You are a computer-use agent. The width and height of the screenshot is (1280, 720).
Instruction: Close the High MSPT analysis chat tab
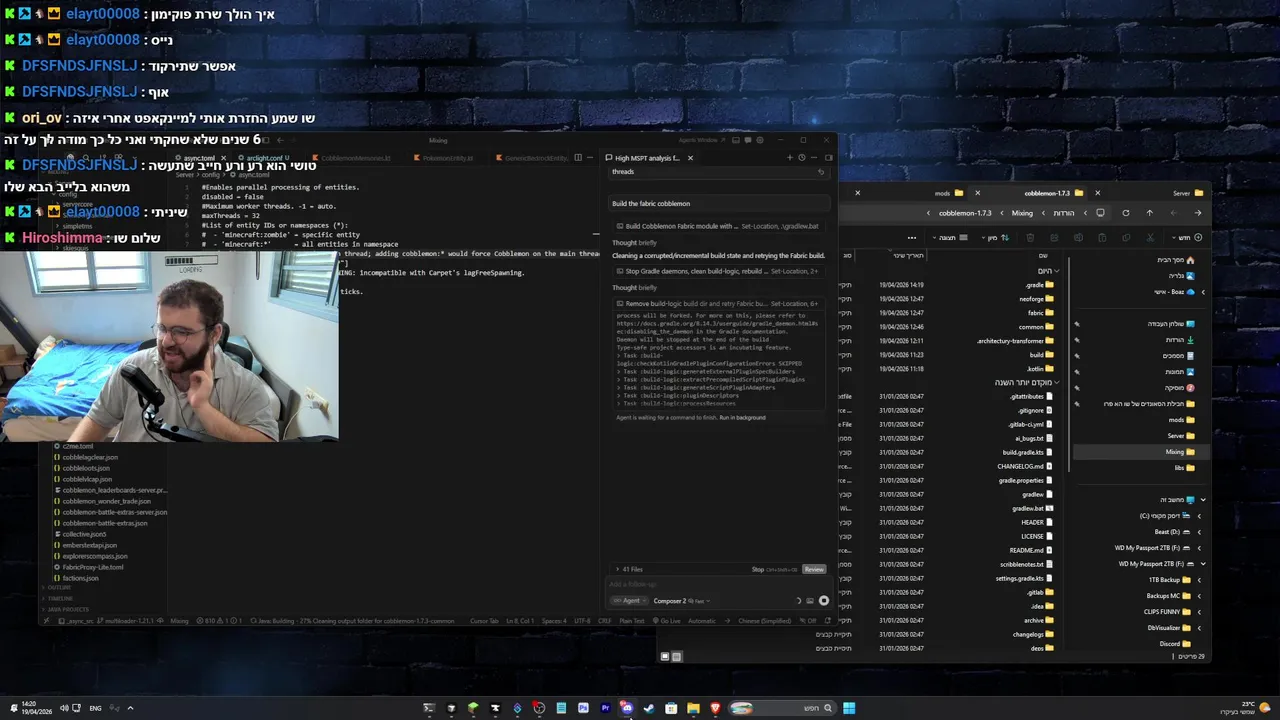tap(689, 158)
